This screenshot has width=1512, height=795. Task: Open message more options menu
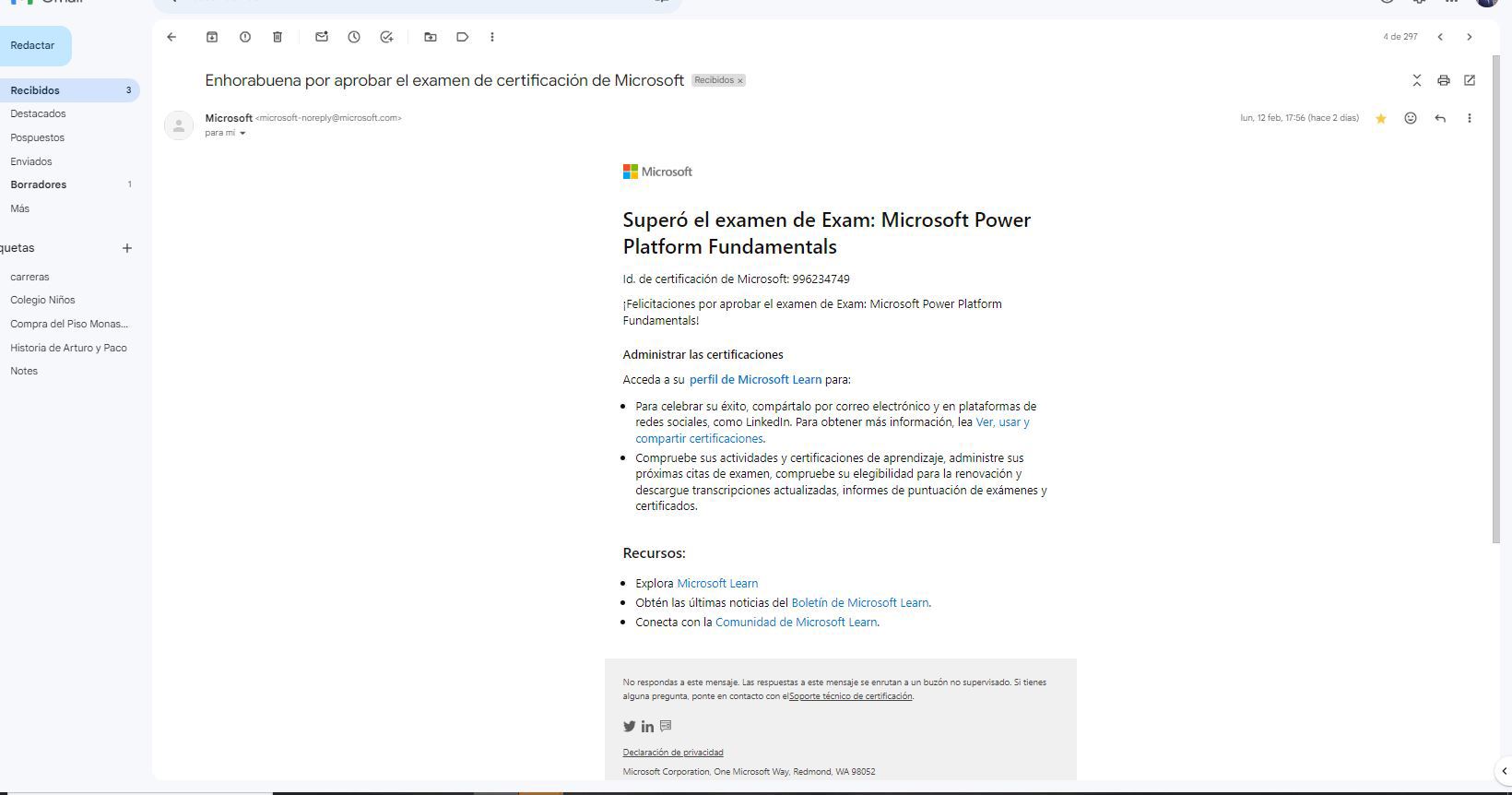point(1470,118)
